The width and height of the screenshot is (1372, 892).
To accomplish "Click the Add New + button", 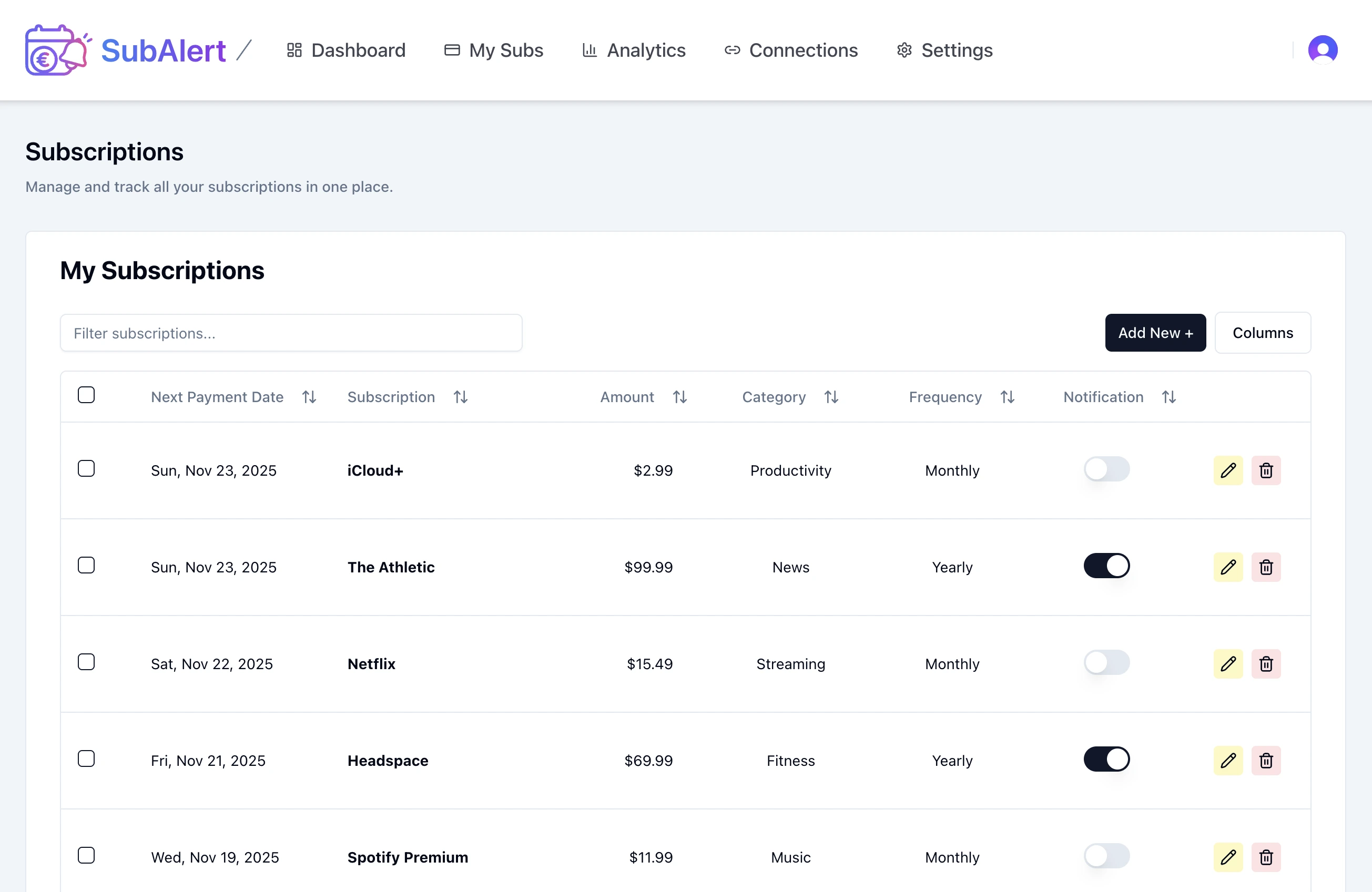I will (x=1155, y=333).
